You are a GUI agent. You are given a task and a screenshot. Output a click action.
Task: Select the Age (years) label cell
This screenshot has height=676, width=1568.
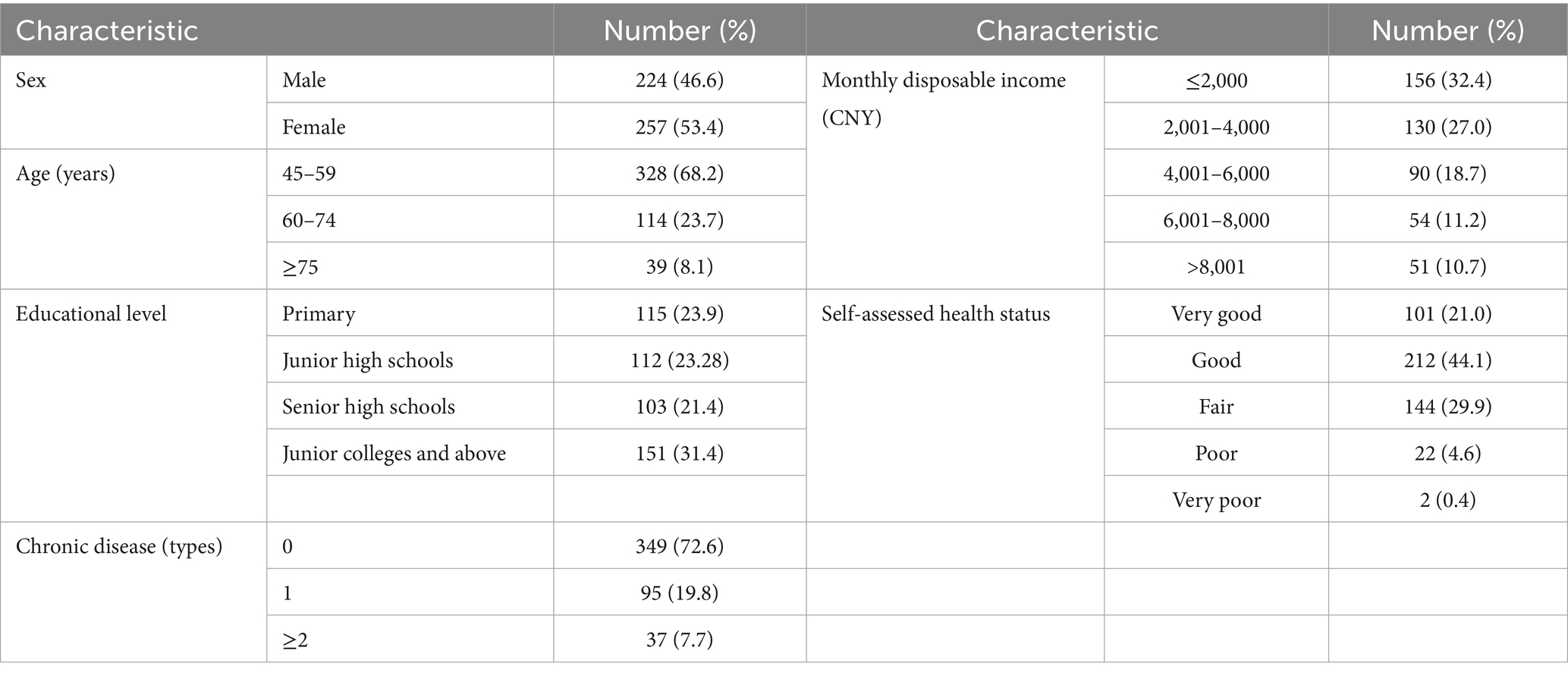point(65,174)
